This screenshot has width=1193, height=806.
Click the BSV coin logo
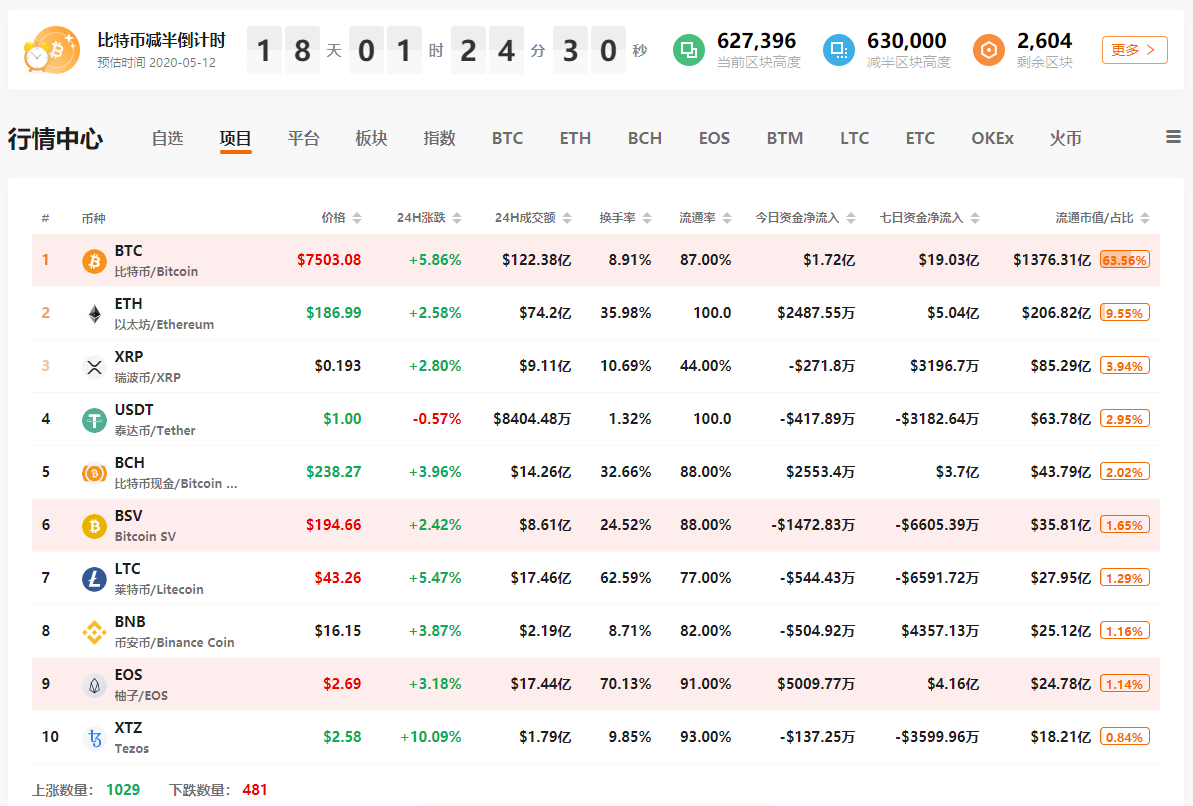coord(94,526)
